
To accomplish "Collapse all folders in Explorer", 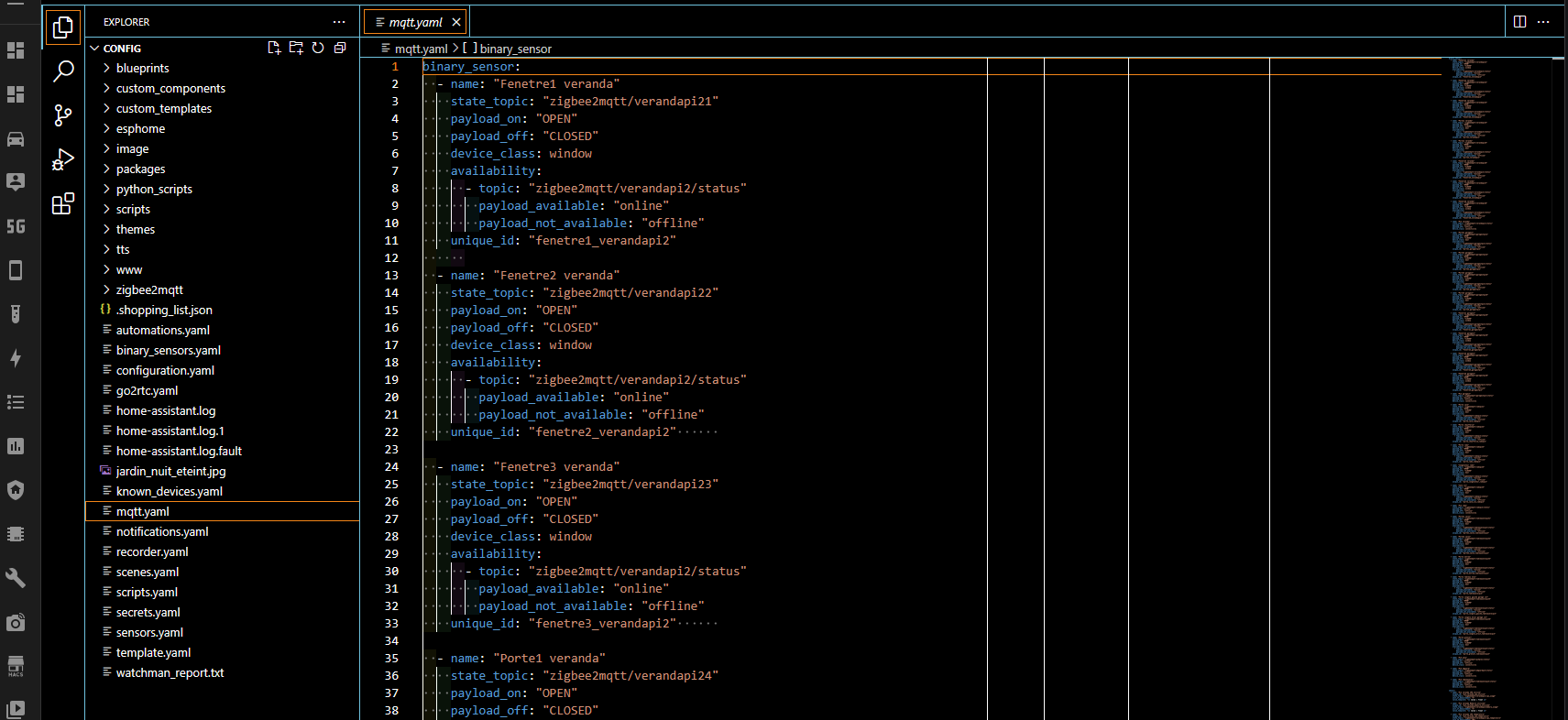I will tap(340, 48).
